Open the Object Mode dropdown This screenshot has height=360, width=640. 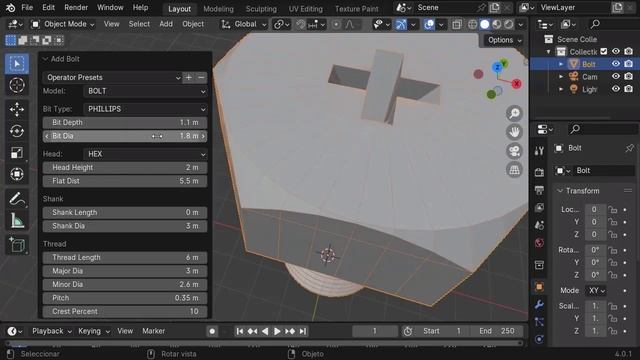point(63,24)
